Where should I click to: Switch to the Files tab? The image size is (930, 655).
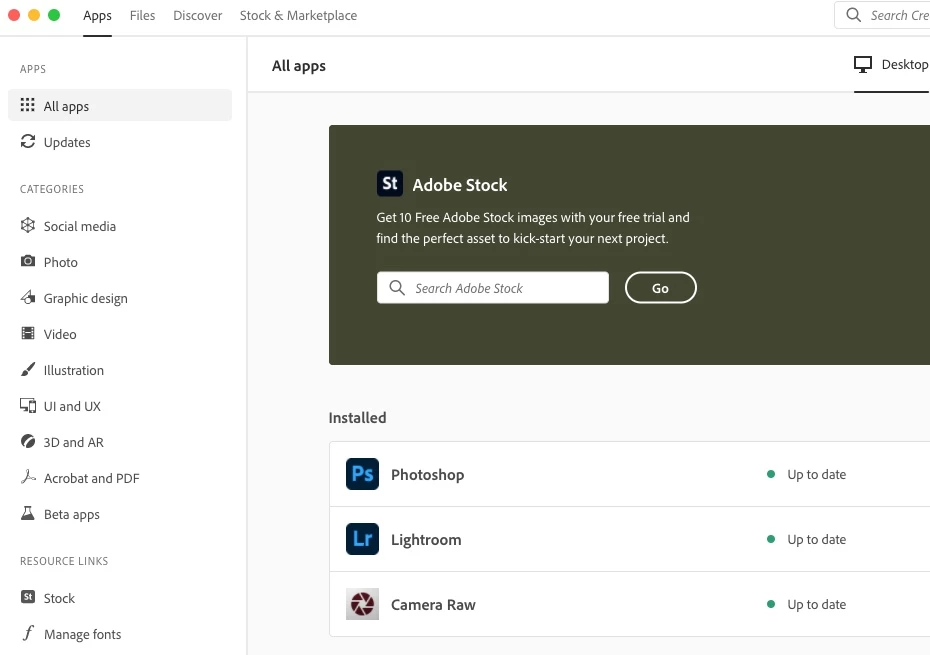[142, 15]
